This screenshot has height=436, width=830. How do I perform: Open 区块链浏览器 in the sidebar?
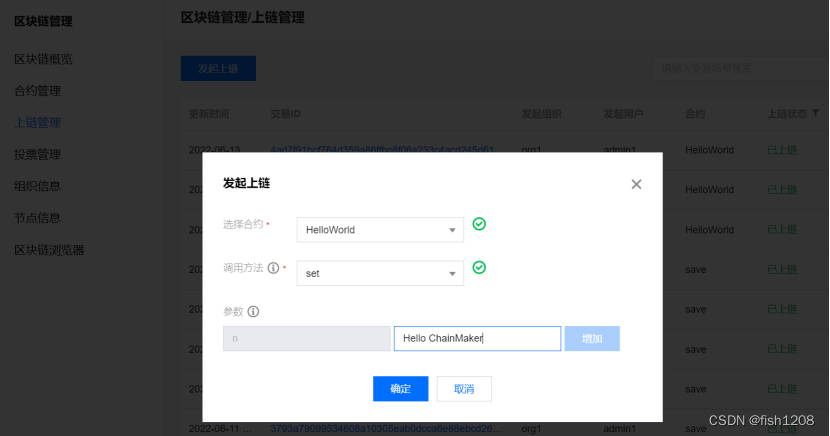pos(49,250)
